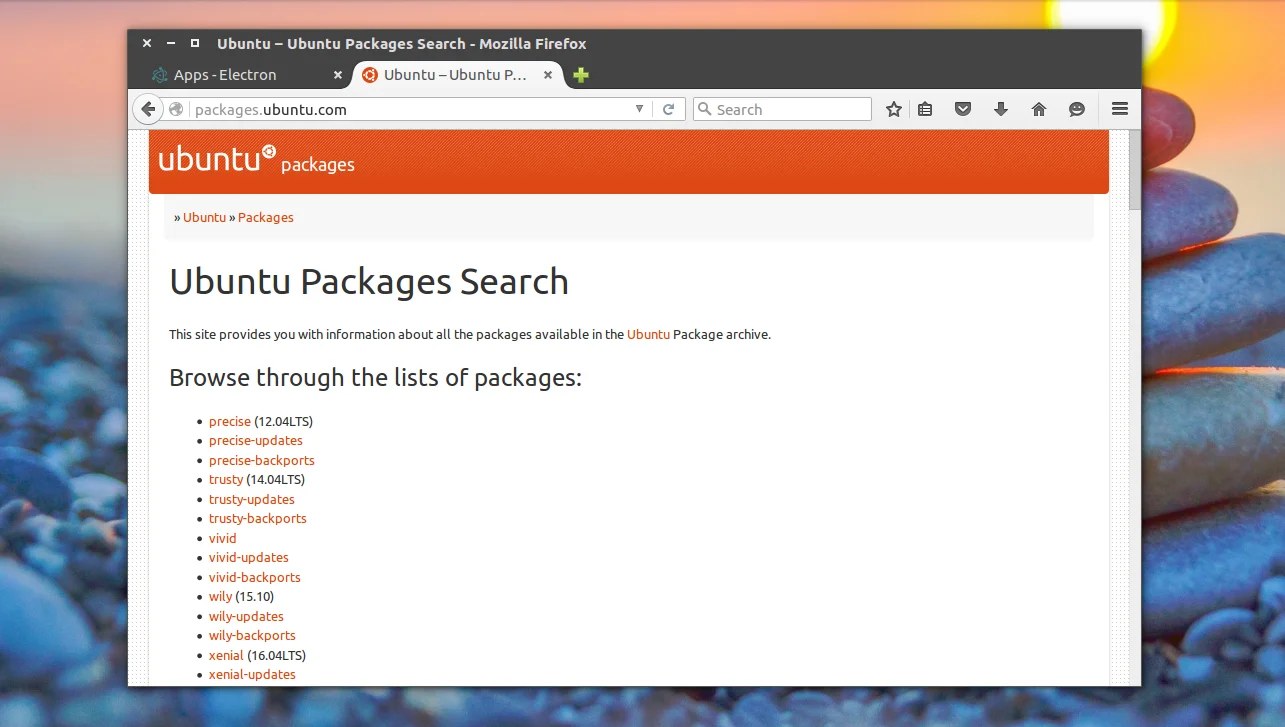Open the precise package list link
The height and width of the screenshot is (727, 1285).
tap(230, 421)
